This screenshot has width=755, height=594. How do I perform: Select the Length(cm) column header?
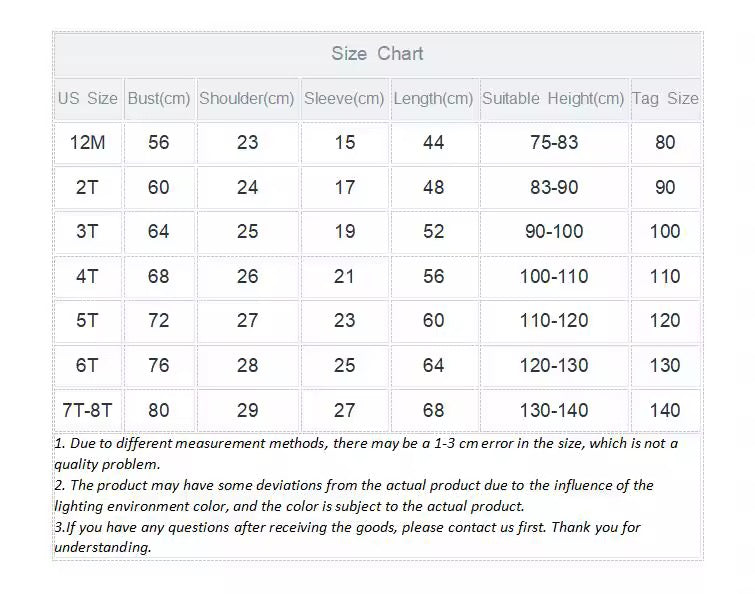coord(433,99)
